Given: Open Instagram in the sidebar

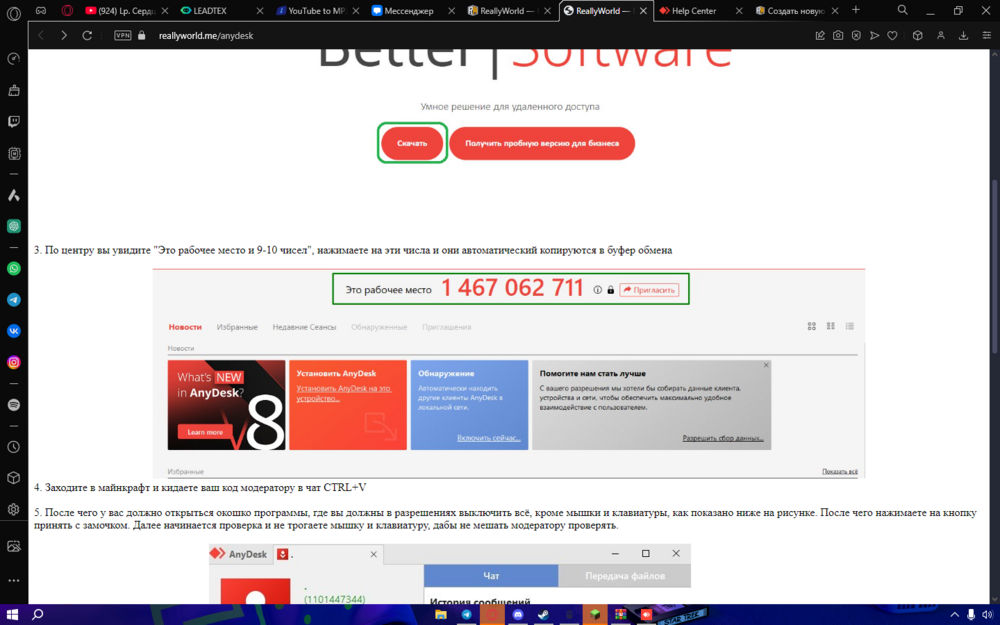Looking at the screenshot, I should tap(13, 362).
